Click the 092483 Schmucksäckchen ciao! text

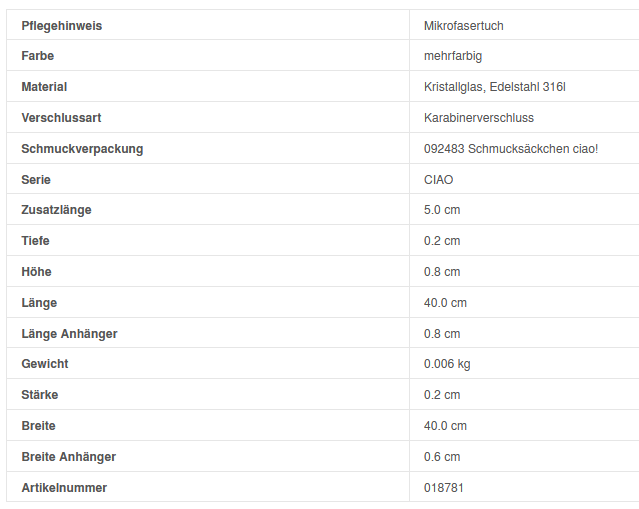(511, 149)
